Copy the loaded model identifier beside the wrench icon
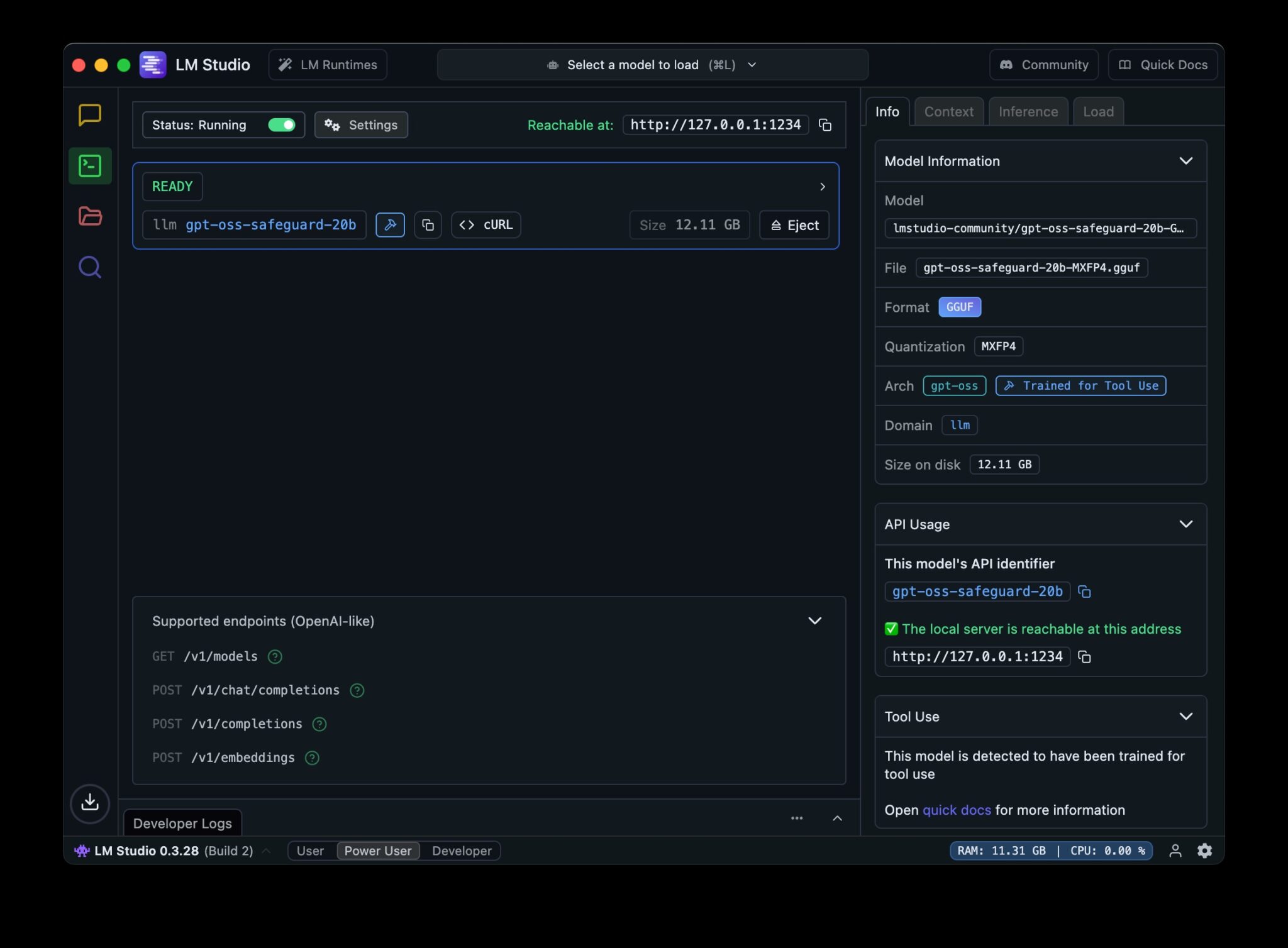The width and height of the screenshot is (1288, 948). pyautogui.click(x=428, y=224)
